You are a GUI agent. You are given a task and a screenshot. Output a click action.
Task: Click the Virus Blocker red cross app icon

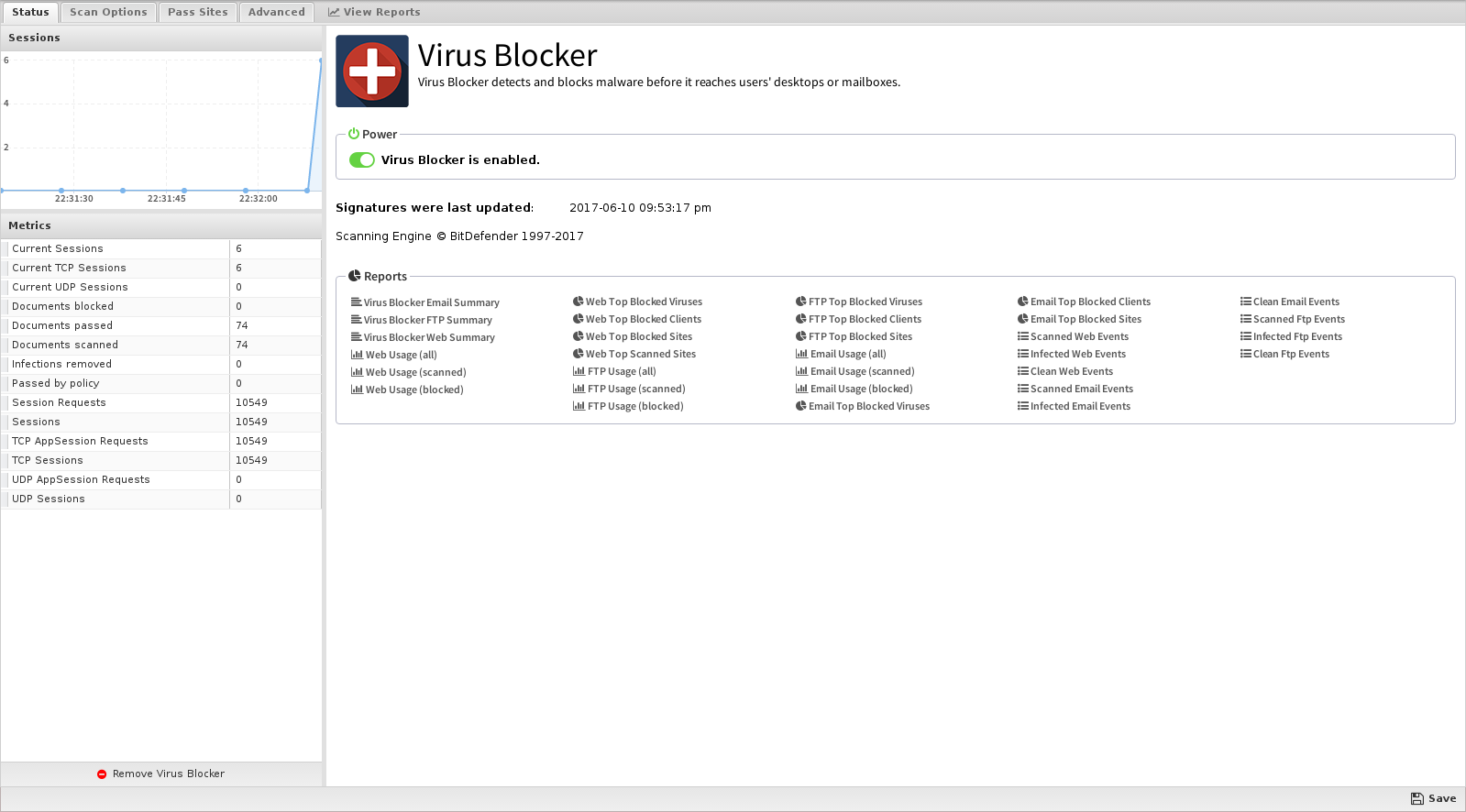point(372,71)
